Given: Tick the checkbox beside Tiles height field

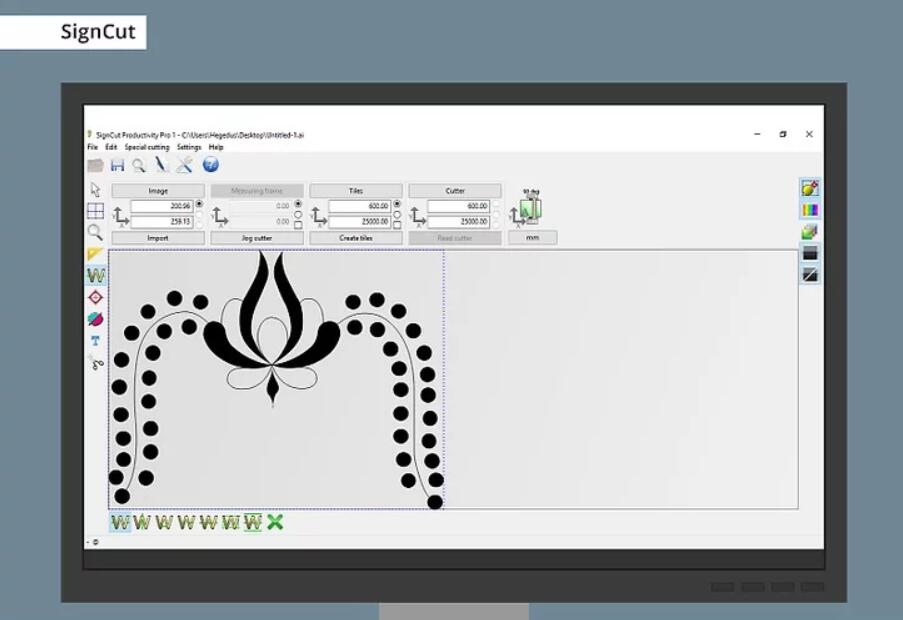Looking at the screenshot, I should pos(397,224).
